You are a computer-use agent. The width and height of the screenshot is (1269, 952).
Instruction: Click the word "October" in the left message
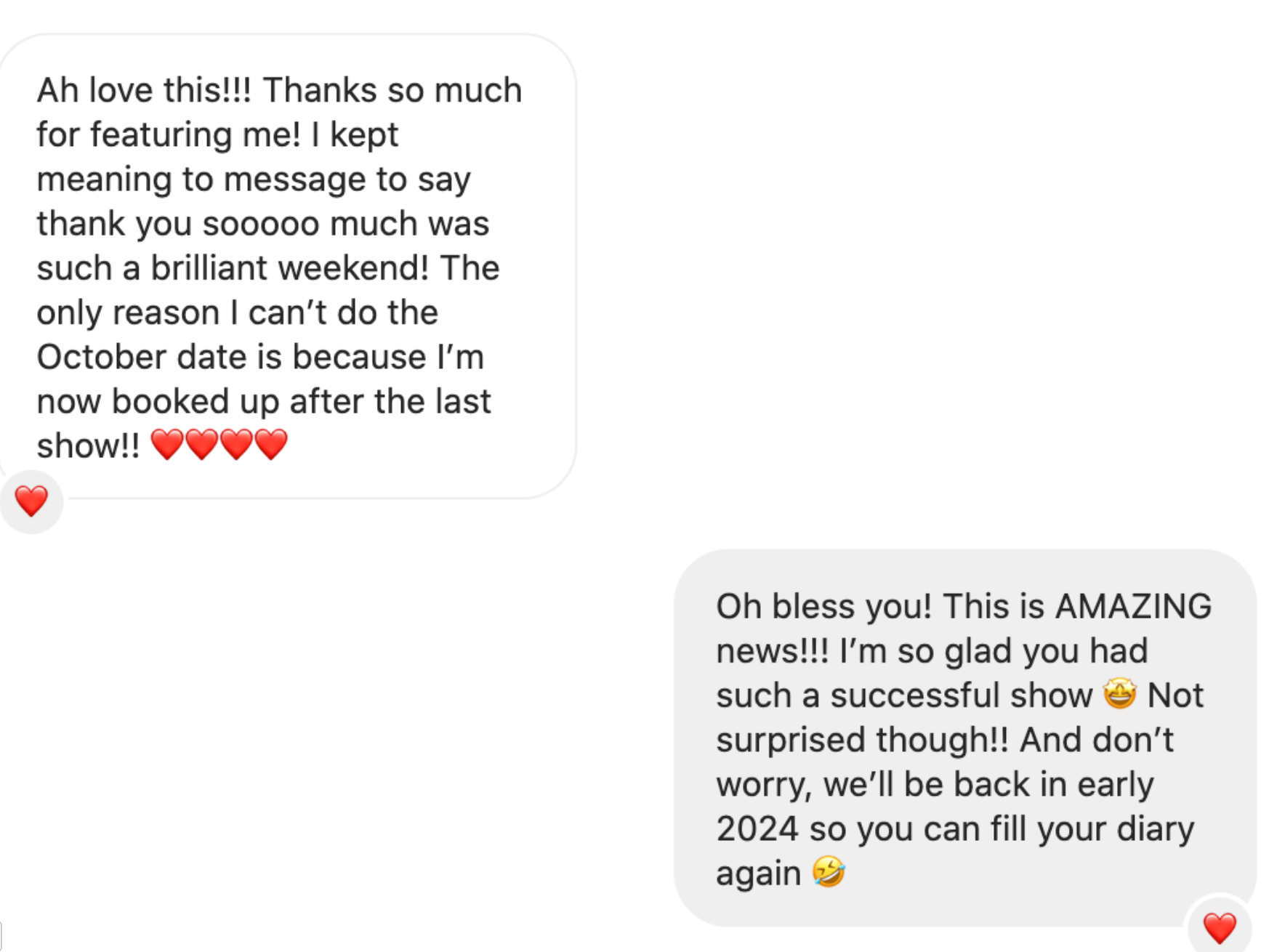pyautogui.click(x=101, y=357)
